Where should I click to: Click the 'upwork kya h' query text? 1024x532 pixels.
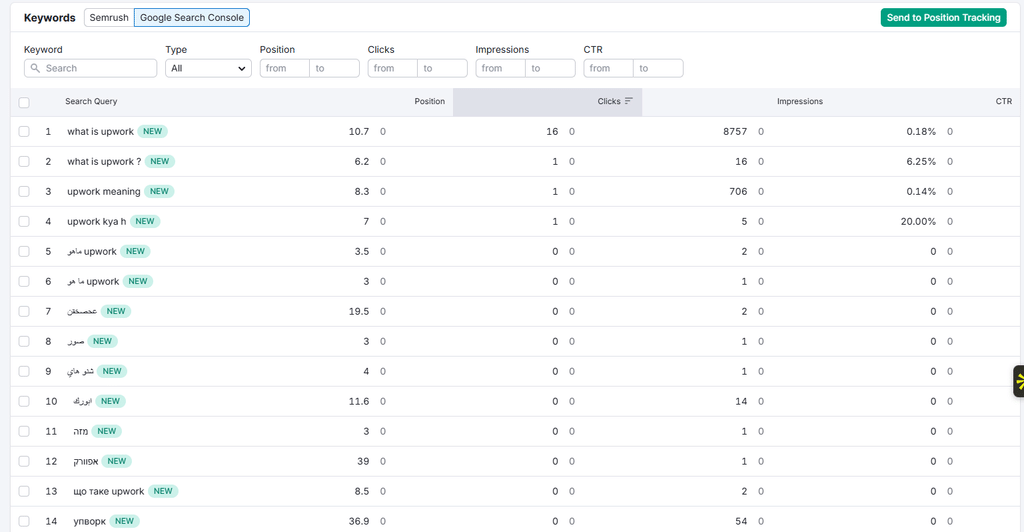pos(97,221)
